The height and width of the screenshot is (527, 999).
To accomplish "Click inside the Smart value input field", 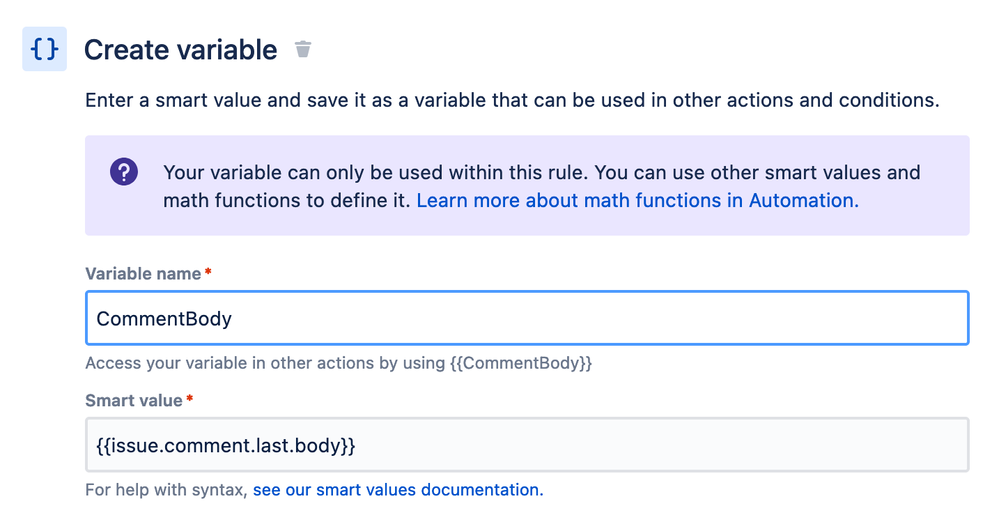I will pyautogui.click(x=600, y=444).
